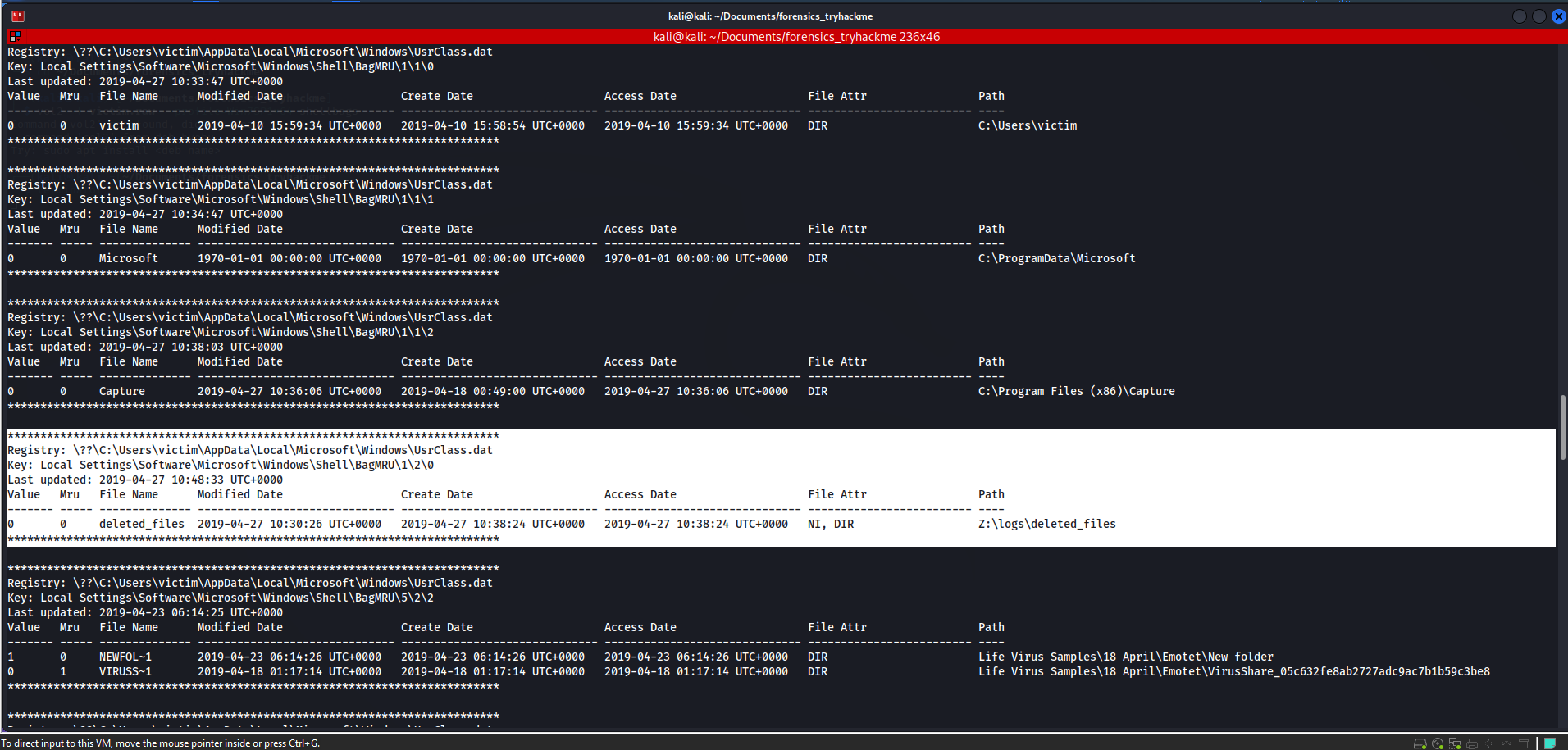
Task: Click the checkered icon on the red tab
Action: point(14,35)
